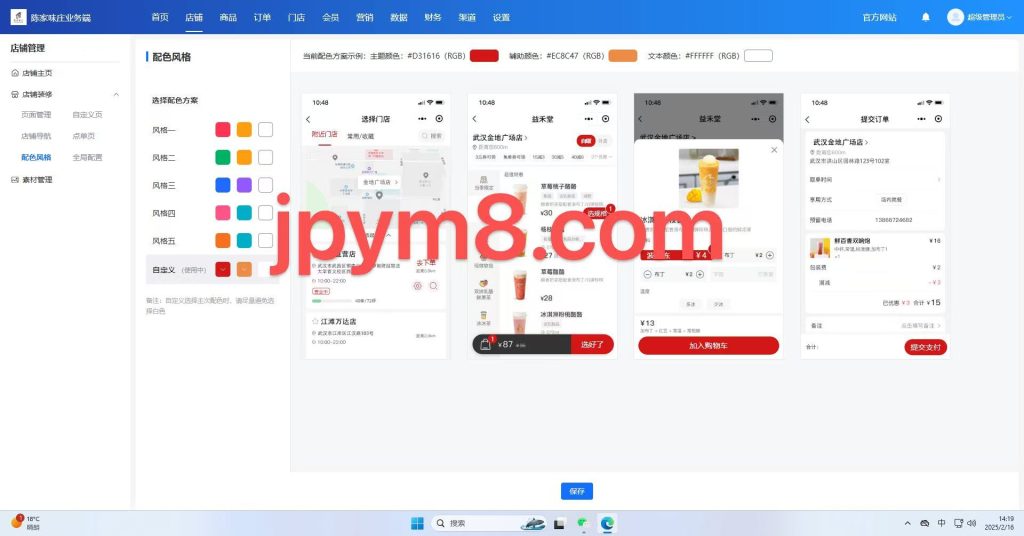Click the 提交订单 preview back arrow

coord(807,119)
